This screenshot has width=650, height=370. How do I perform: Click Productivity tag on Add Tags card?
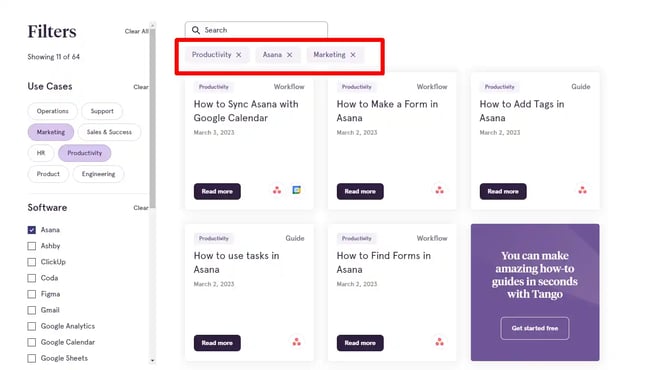click(x=500, y=87)
